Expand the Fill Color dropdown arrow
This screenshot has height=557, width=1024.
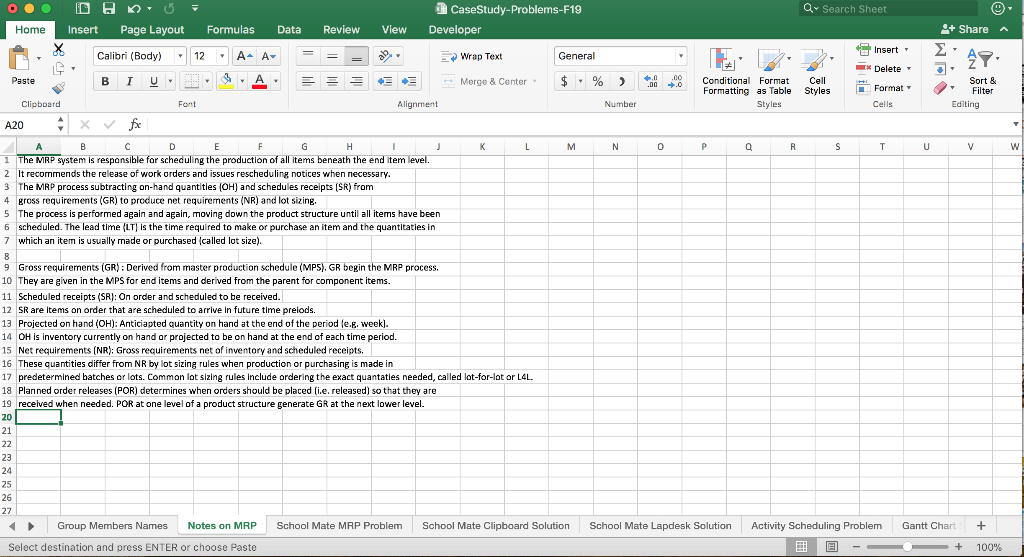242,82
